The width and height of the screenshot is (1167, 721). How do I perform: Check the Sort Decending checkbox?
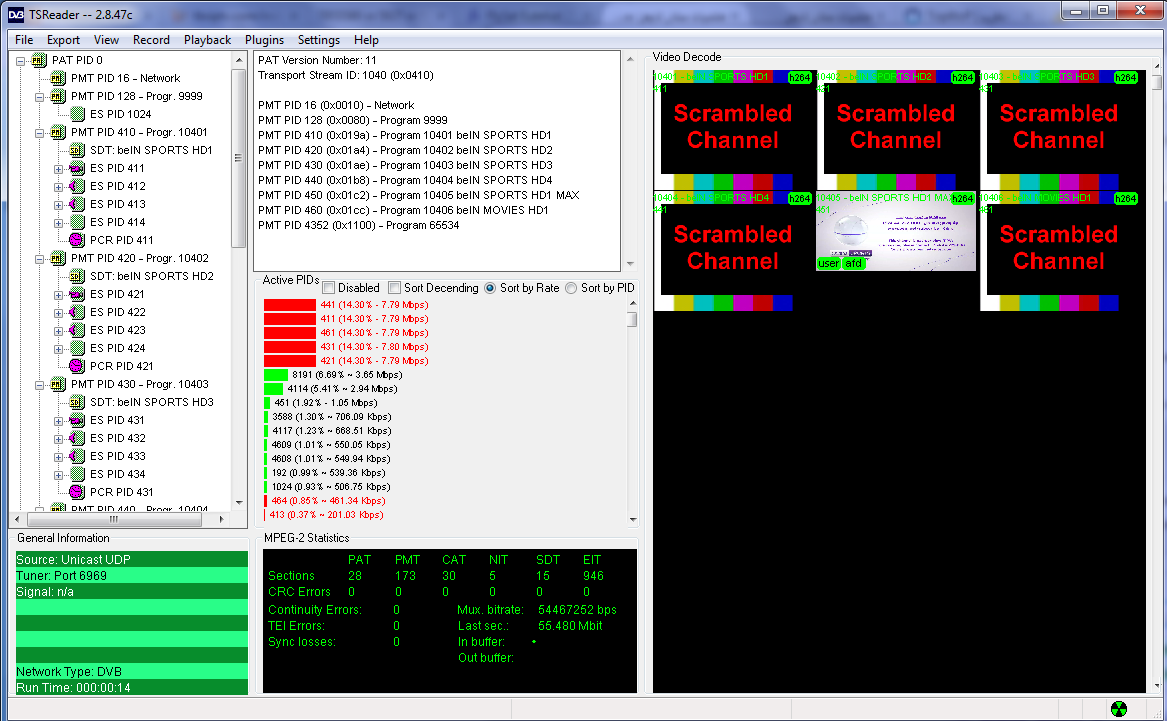pyautogui.click(x=395, y=288)
